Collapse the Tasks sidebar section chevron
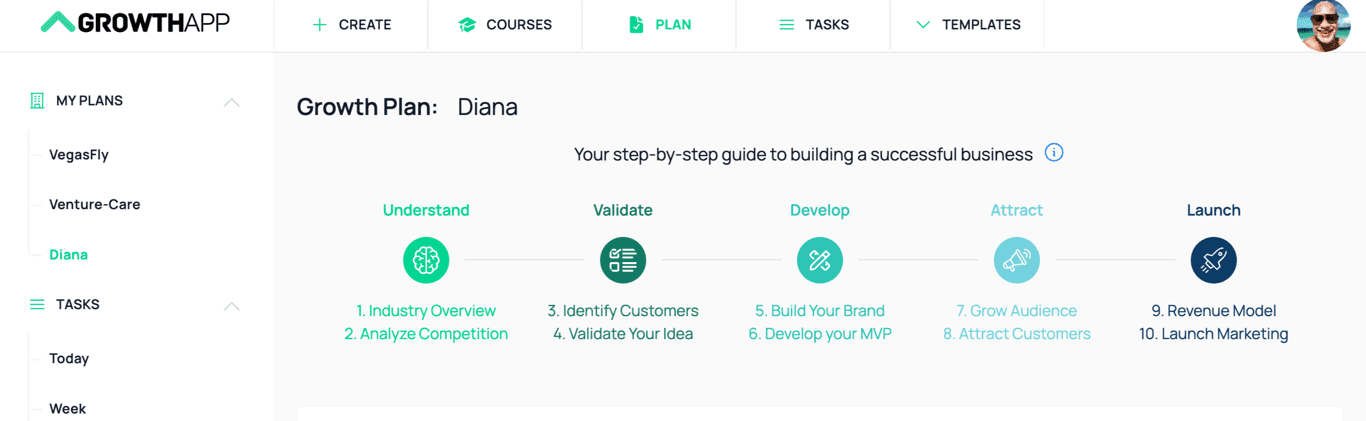The image size is (1366, 421). 232,305
